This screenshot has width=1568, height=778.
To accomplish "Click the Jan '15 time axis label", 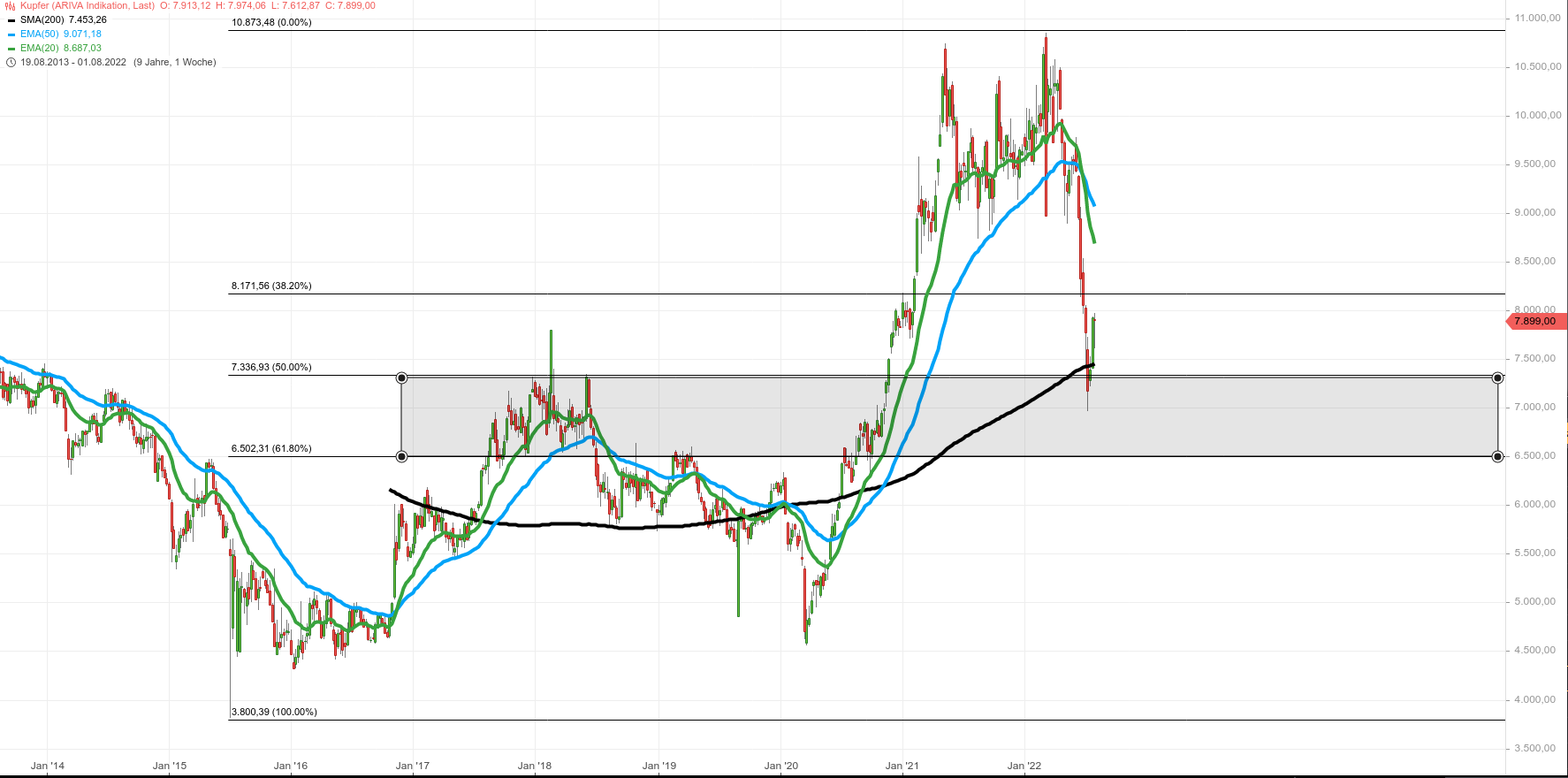I will pyautogui.click(x=169, y=766).
